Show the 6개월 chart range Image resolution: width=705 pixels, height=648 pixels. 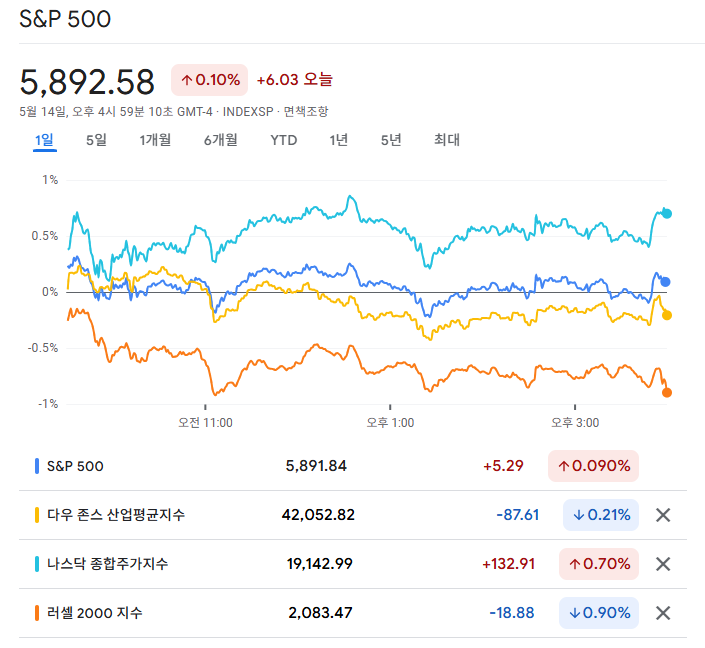[220, 140]
